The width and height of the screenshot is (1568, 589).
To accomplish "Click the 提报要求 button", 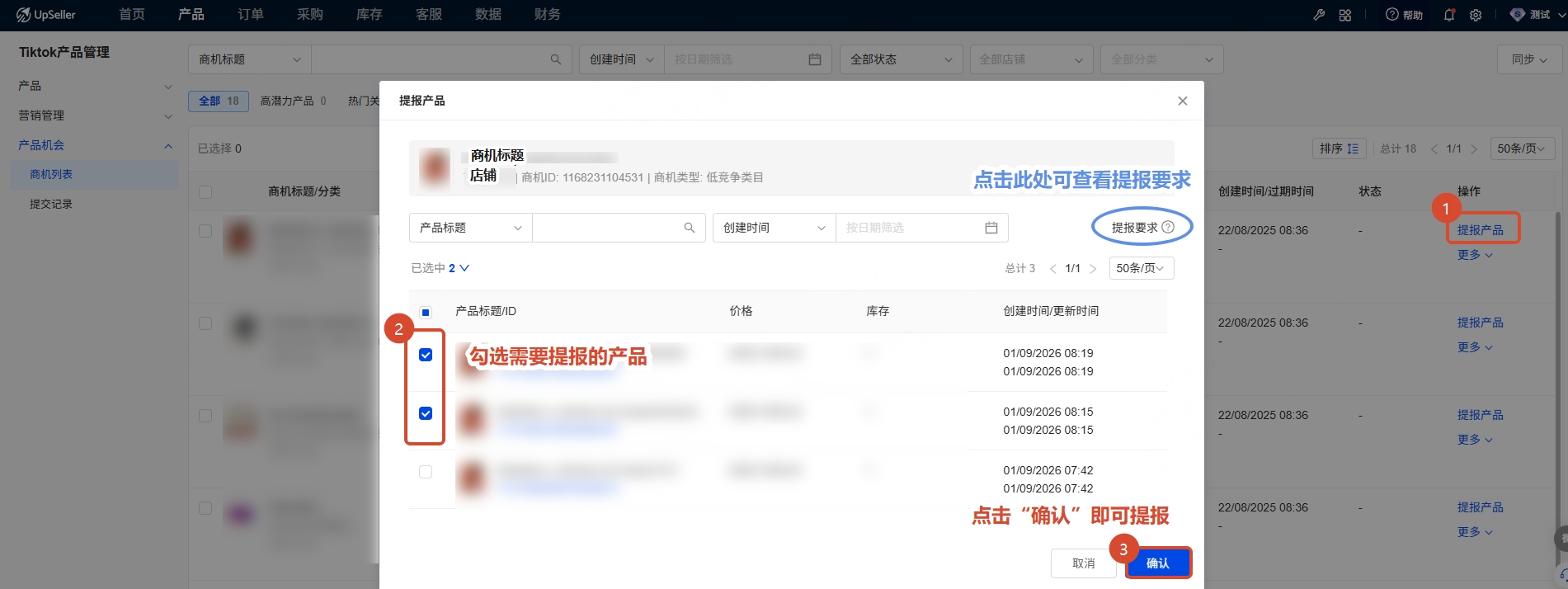I will 1142,227.
